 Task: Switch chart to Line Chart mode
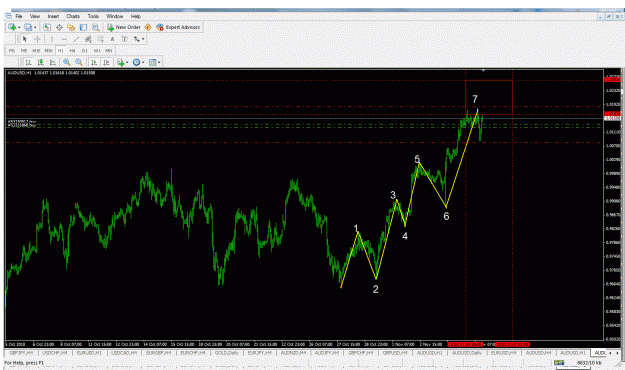(x=53, y=62)
